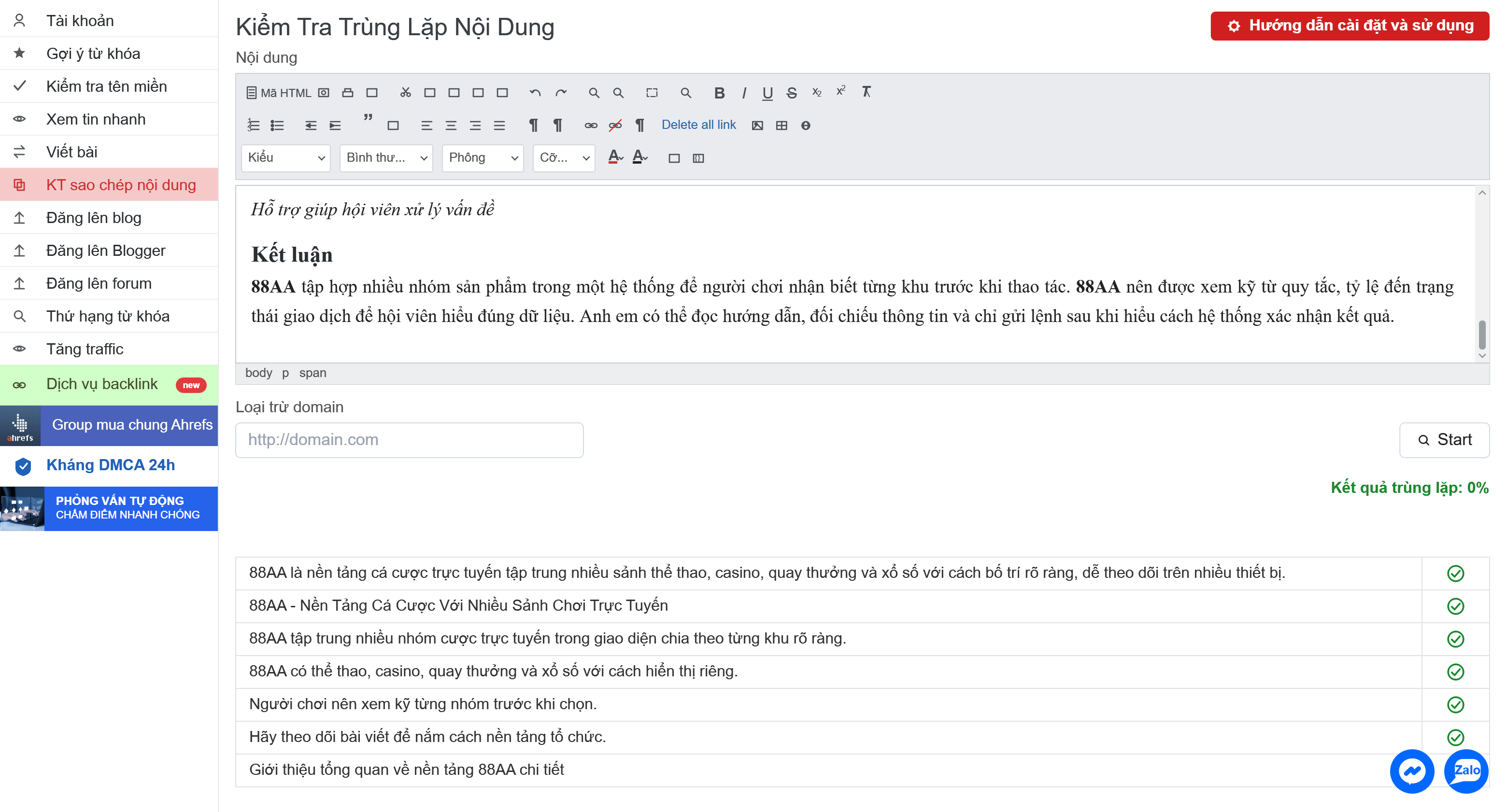Select KT sao chép nội dung menu item

point(109,185)
